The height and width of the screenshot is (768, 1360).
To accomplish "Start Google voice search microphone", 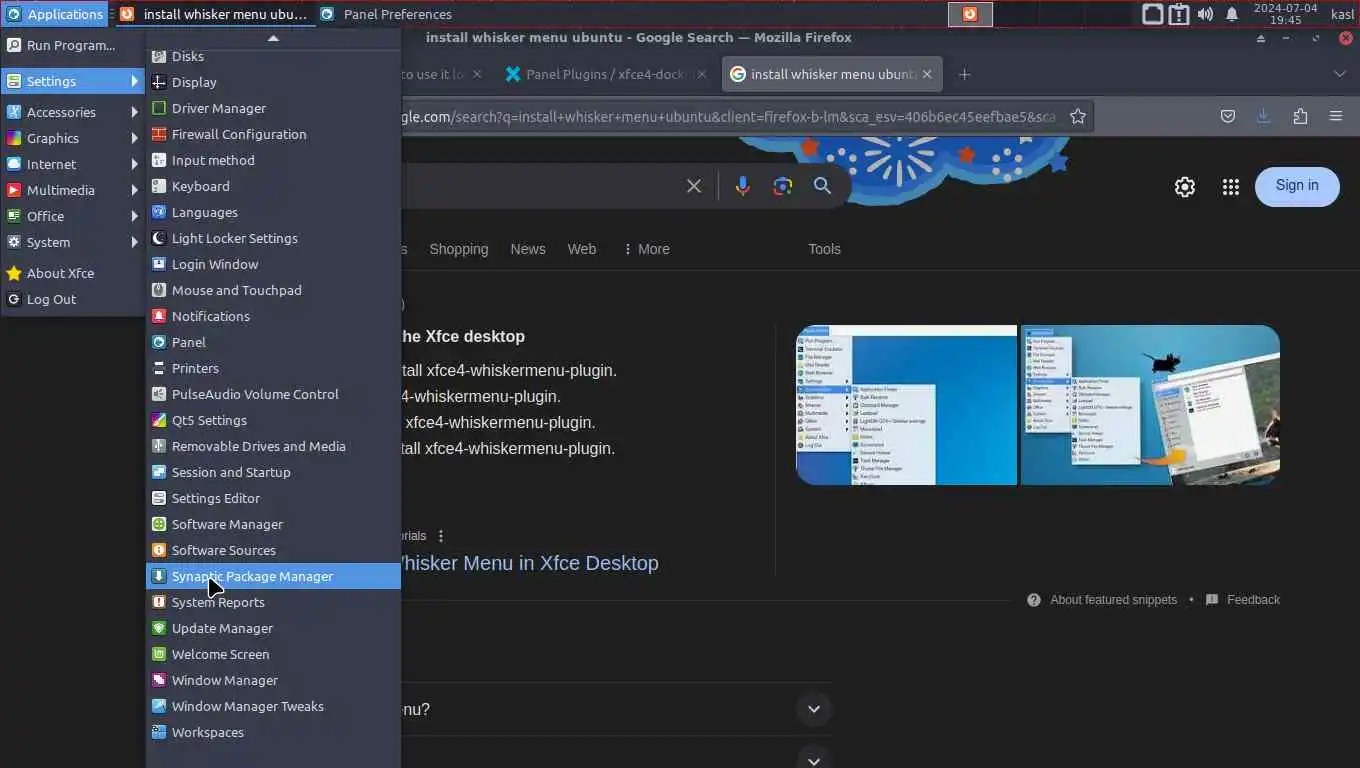I will click(742, 186).
